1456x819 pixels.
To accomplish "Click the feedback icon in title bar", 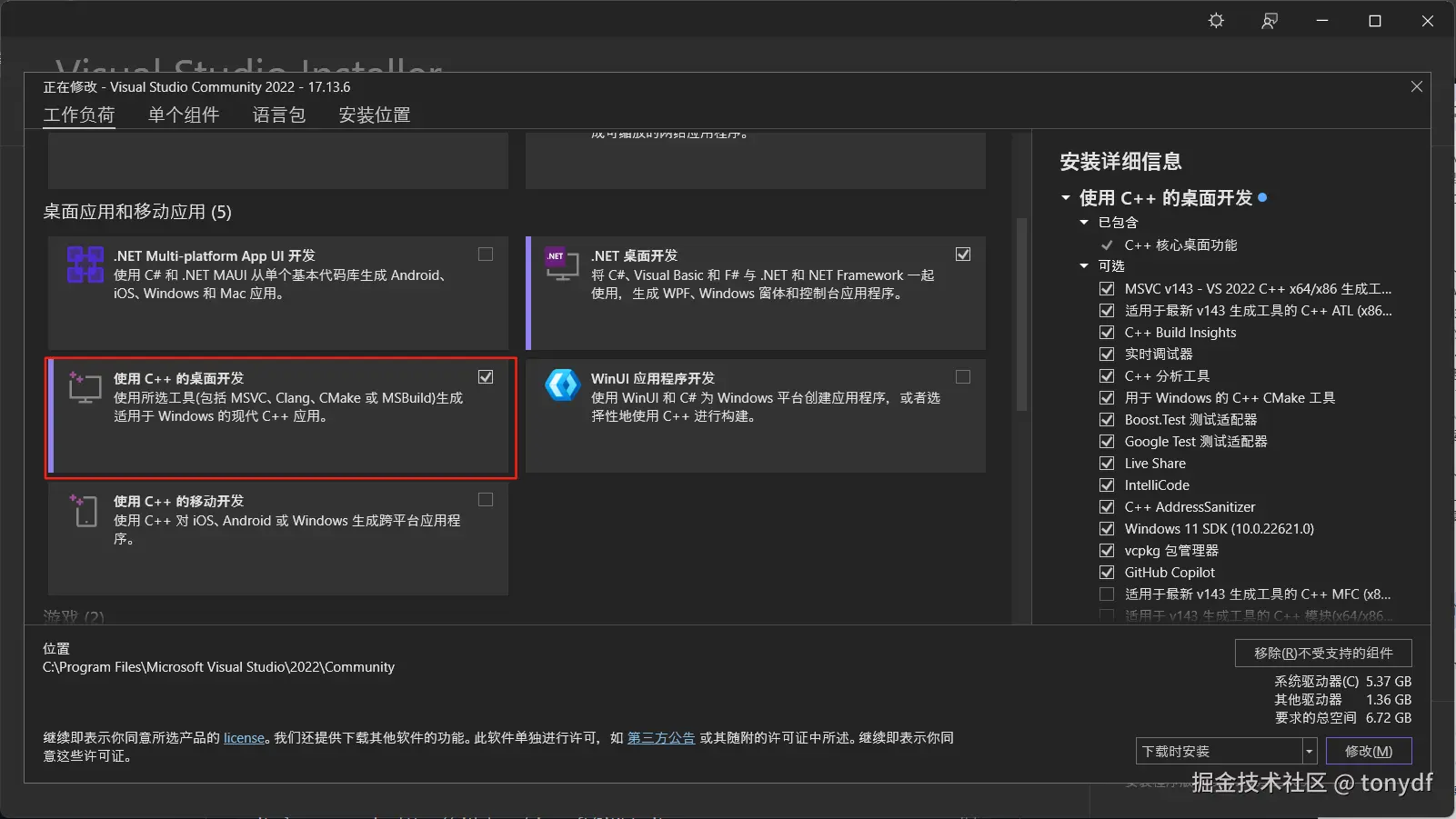I will coord(1270,21).
